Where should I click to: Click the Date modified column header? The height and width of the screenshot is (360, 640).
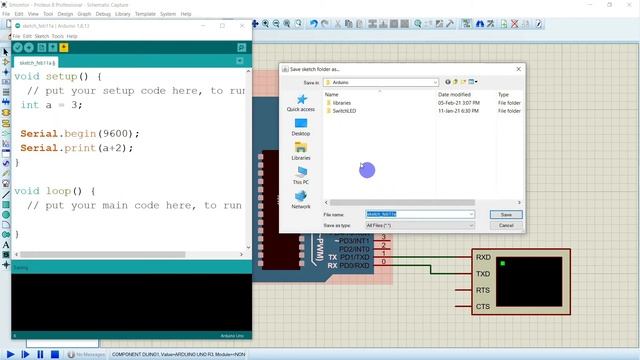click(454, 94)
